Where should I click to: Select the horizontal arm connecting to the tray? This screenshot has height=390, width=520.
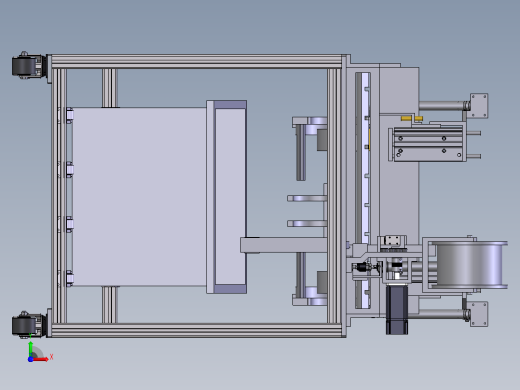coord(283,245)
